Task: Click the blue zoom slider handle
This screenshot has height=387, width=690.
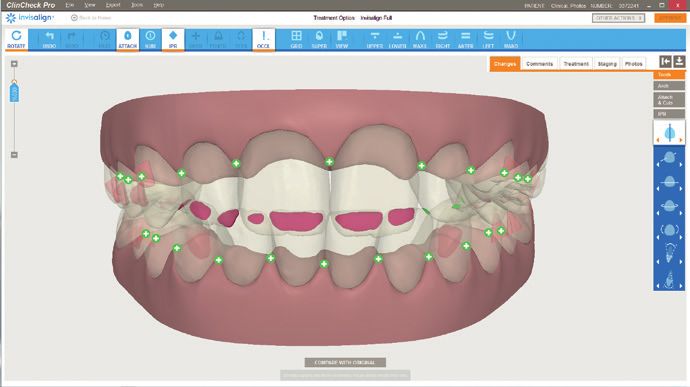Action: pos(14,92)
